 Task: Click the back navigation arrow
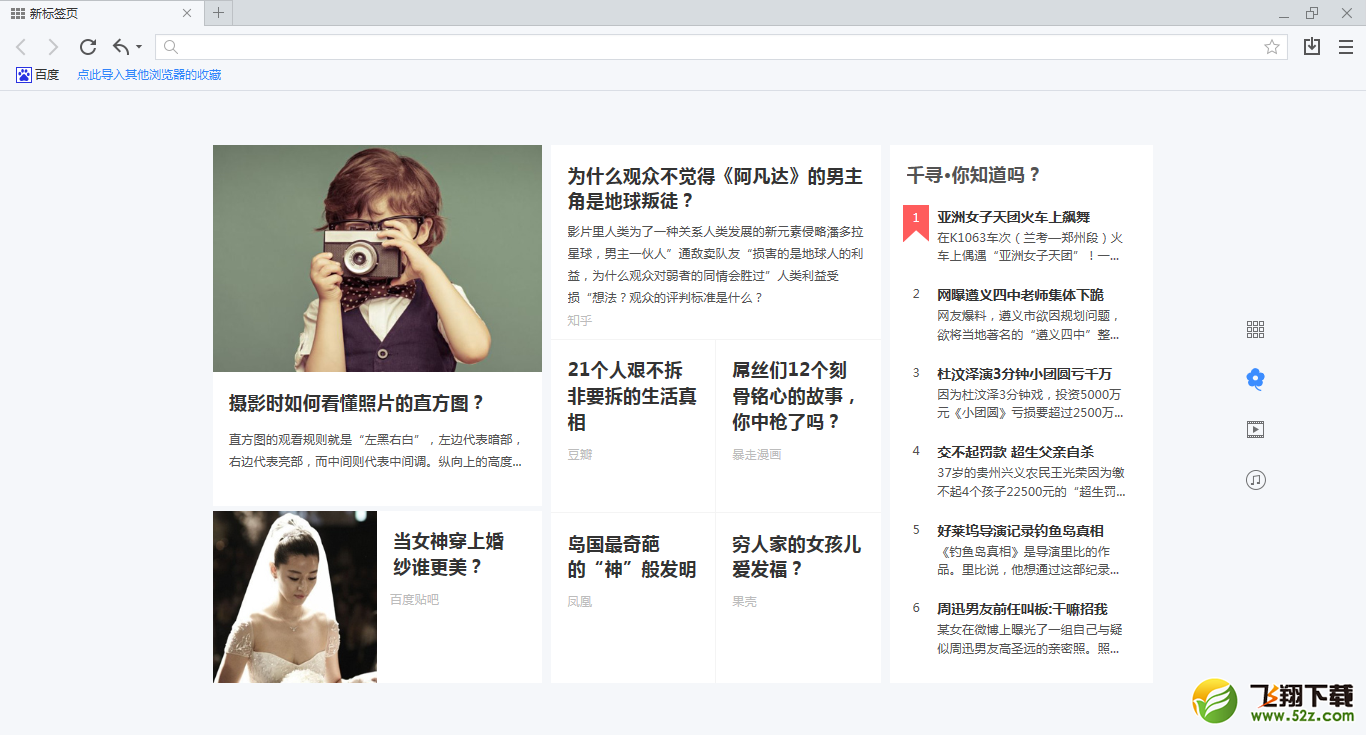(x=21, y=47)
